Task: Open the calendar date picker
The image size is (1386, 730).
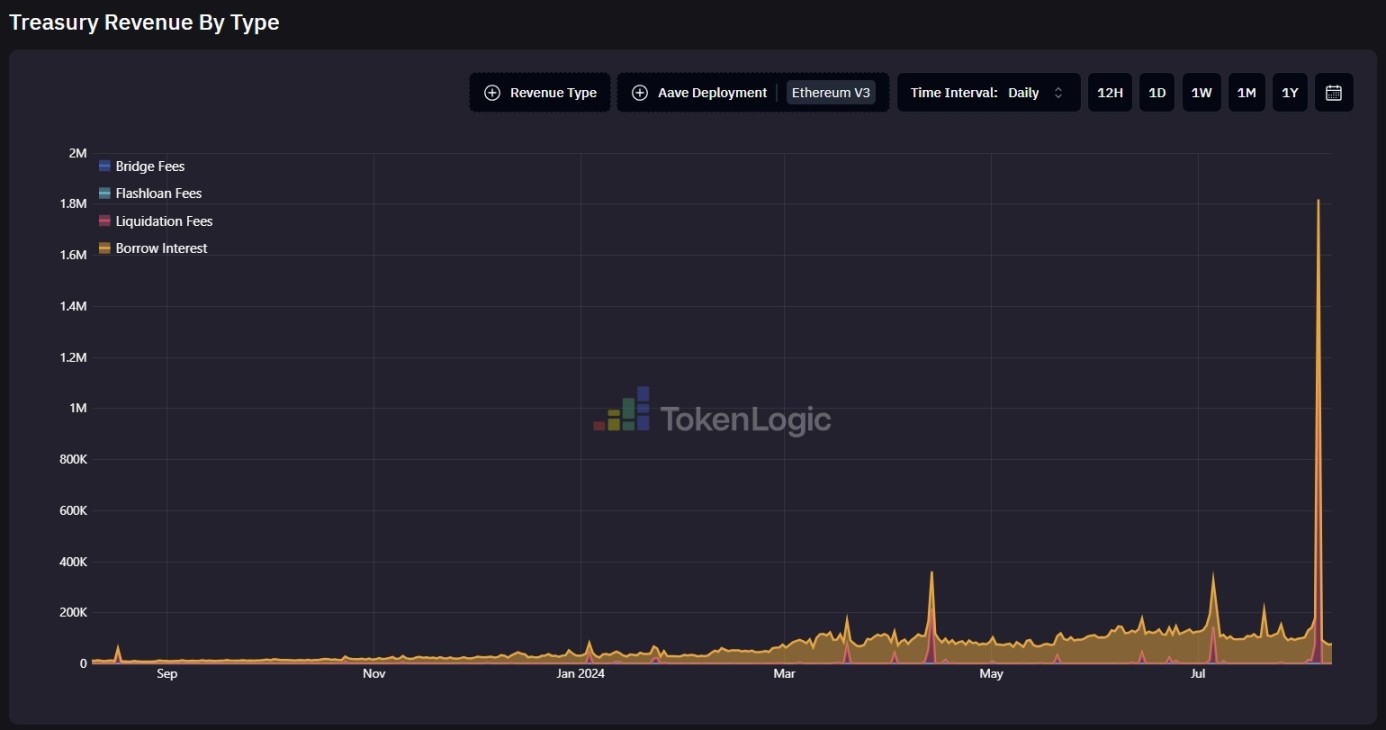Action: point(1333,92)
